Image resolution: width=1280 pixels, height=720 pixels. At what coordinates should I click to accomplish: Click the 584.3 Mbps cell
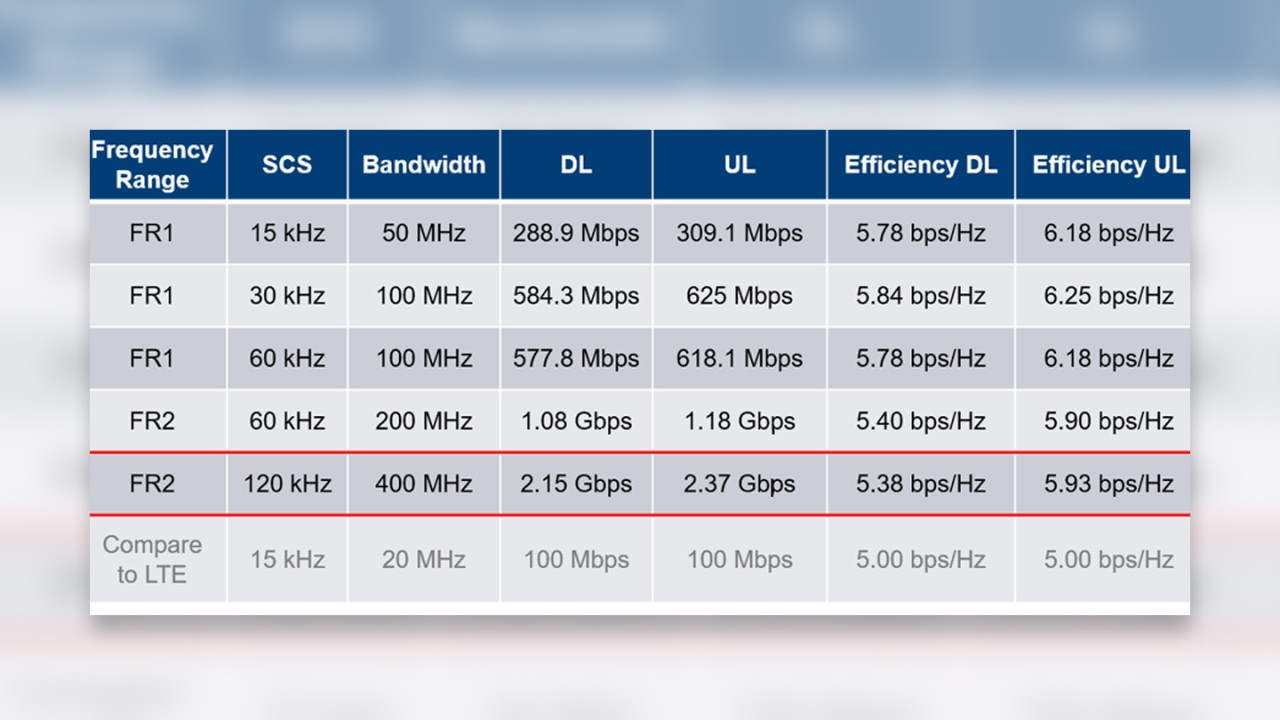pyautogui.click(x=576, y=296)
